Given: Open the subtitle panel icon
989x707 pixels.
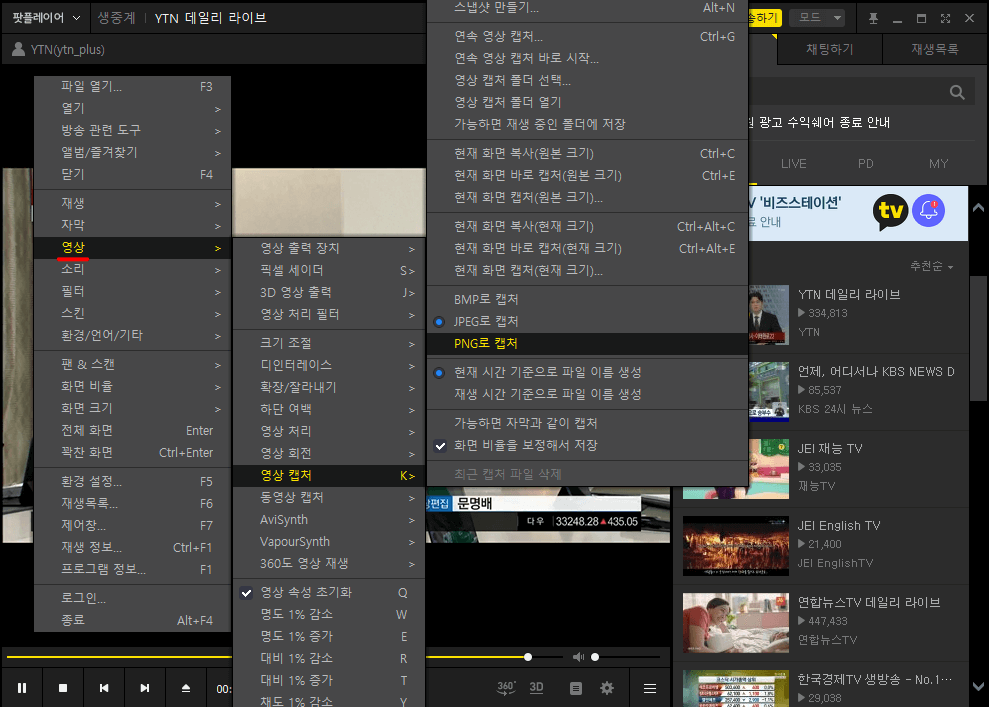Looking at the screenshot, I should pos(576,689).
